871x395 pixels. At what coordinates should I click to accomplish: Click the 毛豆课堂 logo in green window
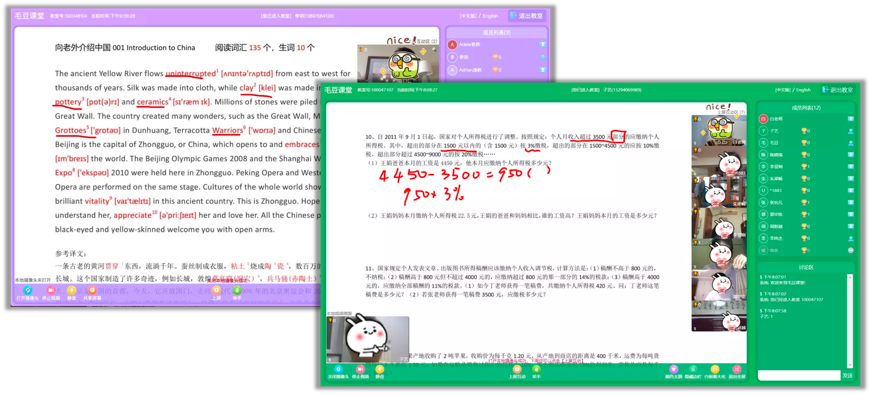338,89
